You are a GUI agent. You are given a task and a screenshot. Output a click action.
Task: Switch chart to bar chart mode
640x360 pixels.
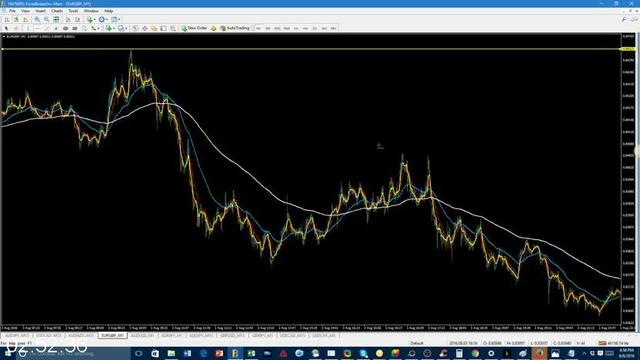(7, 20)
